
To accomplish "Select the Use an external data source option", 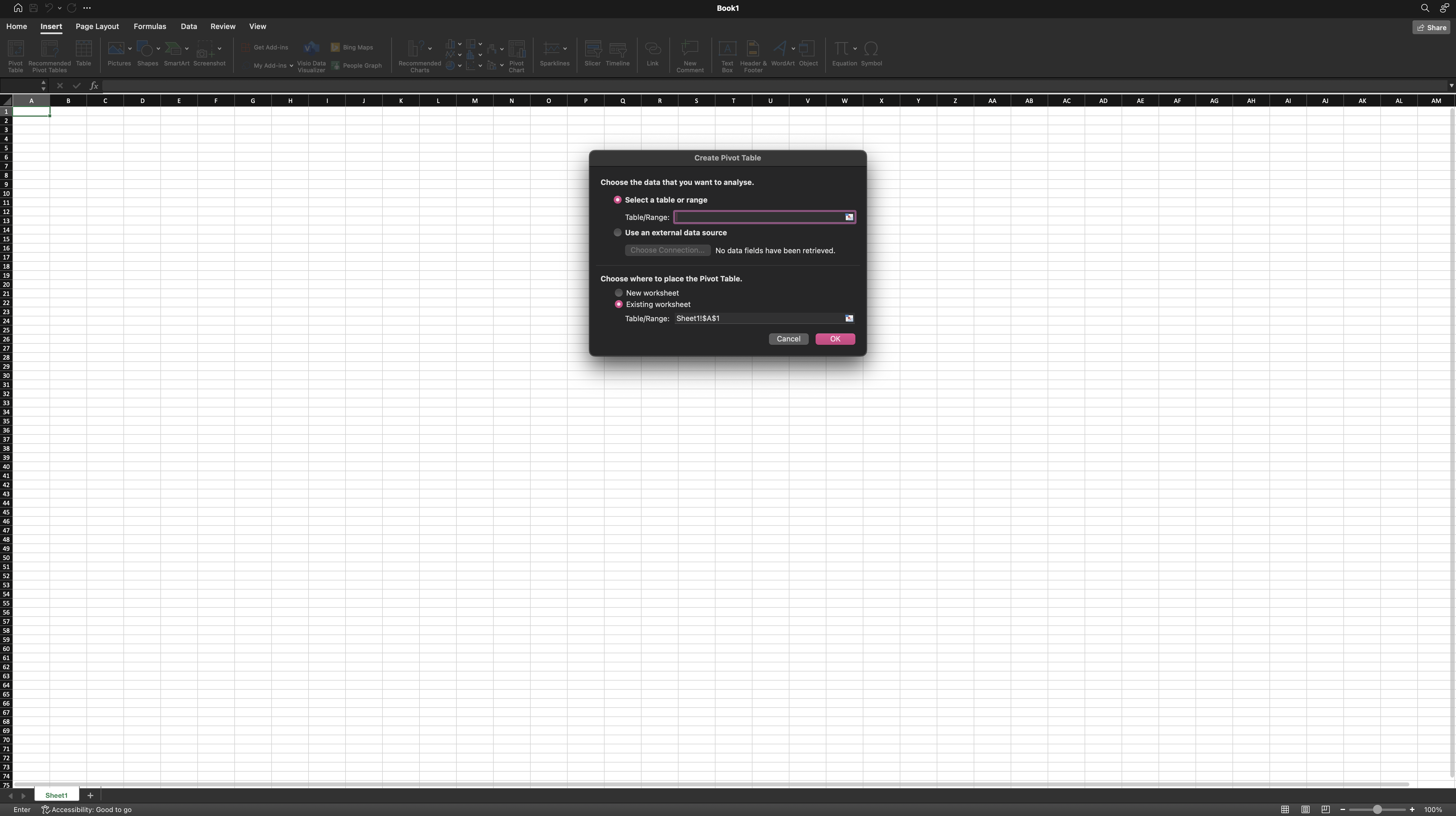I will (617, 232).
